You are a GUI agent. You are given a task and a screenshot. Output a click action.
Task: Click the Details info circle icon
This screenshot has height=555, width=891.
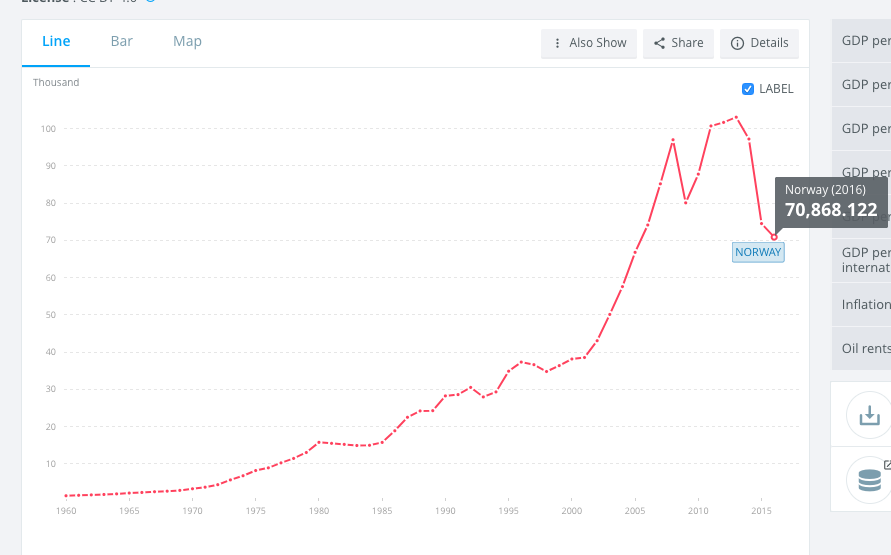point(738,43)
